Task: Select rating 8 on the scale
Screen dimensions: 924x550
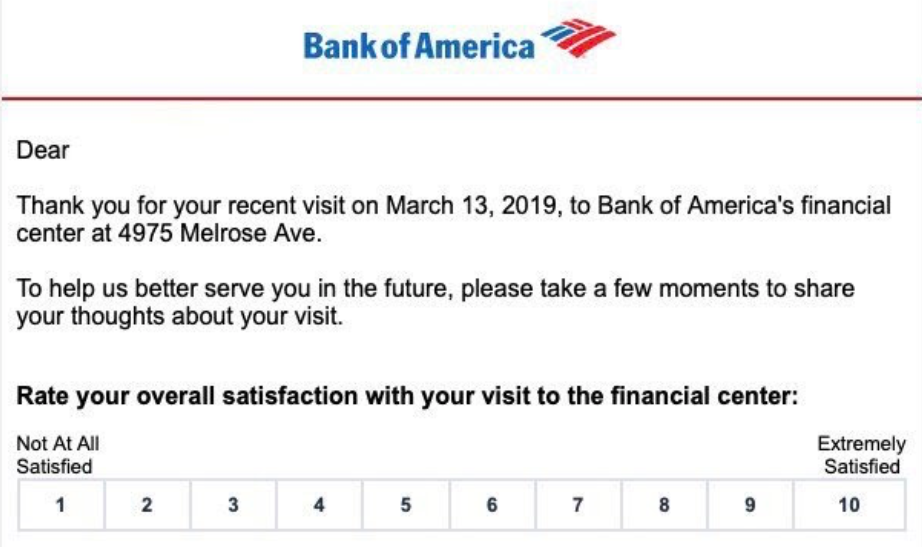Action: (x=664, y=505)
